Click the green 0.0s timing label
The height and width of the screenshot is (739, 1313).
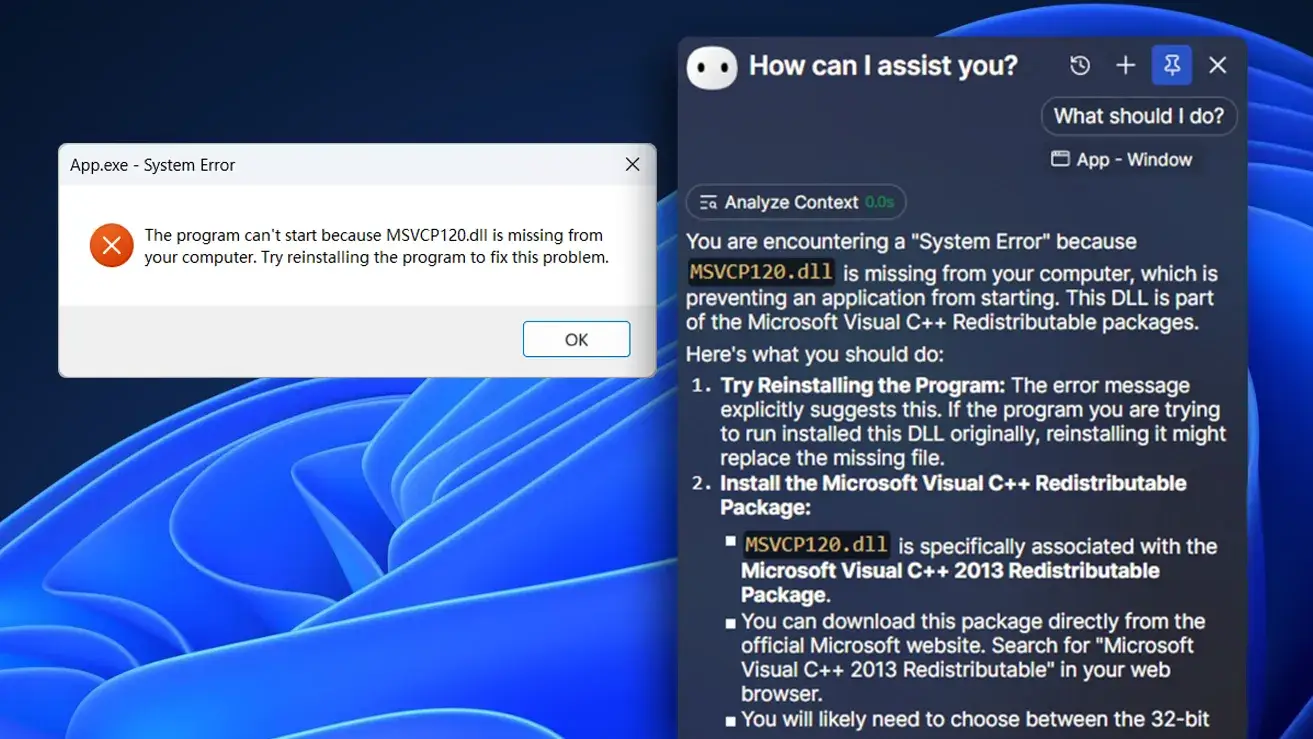(x=879, y=203)
